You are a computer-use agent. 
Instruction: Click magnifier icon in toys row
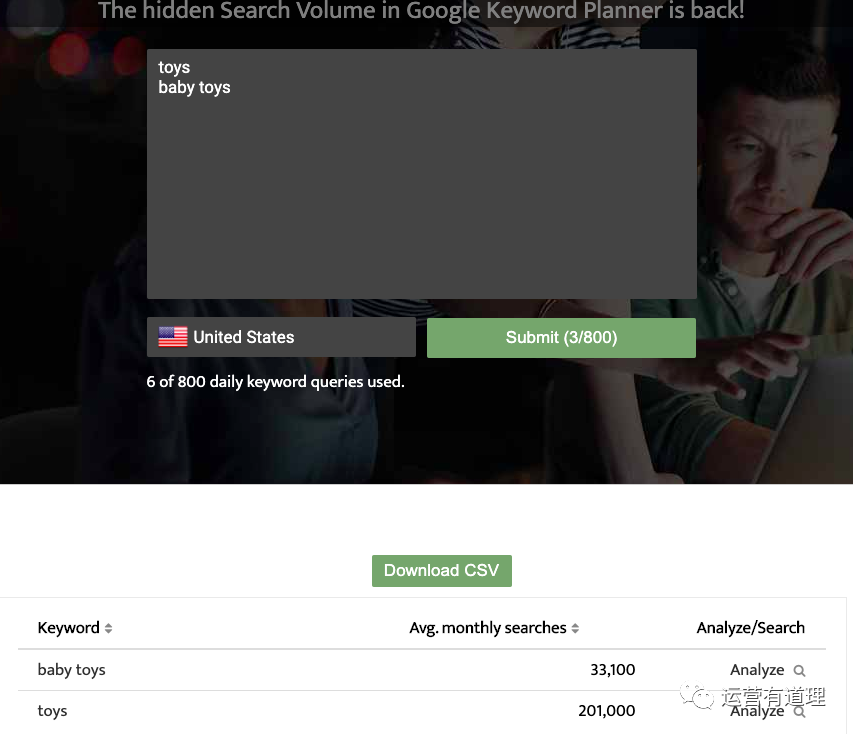click(799, 712)
